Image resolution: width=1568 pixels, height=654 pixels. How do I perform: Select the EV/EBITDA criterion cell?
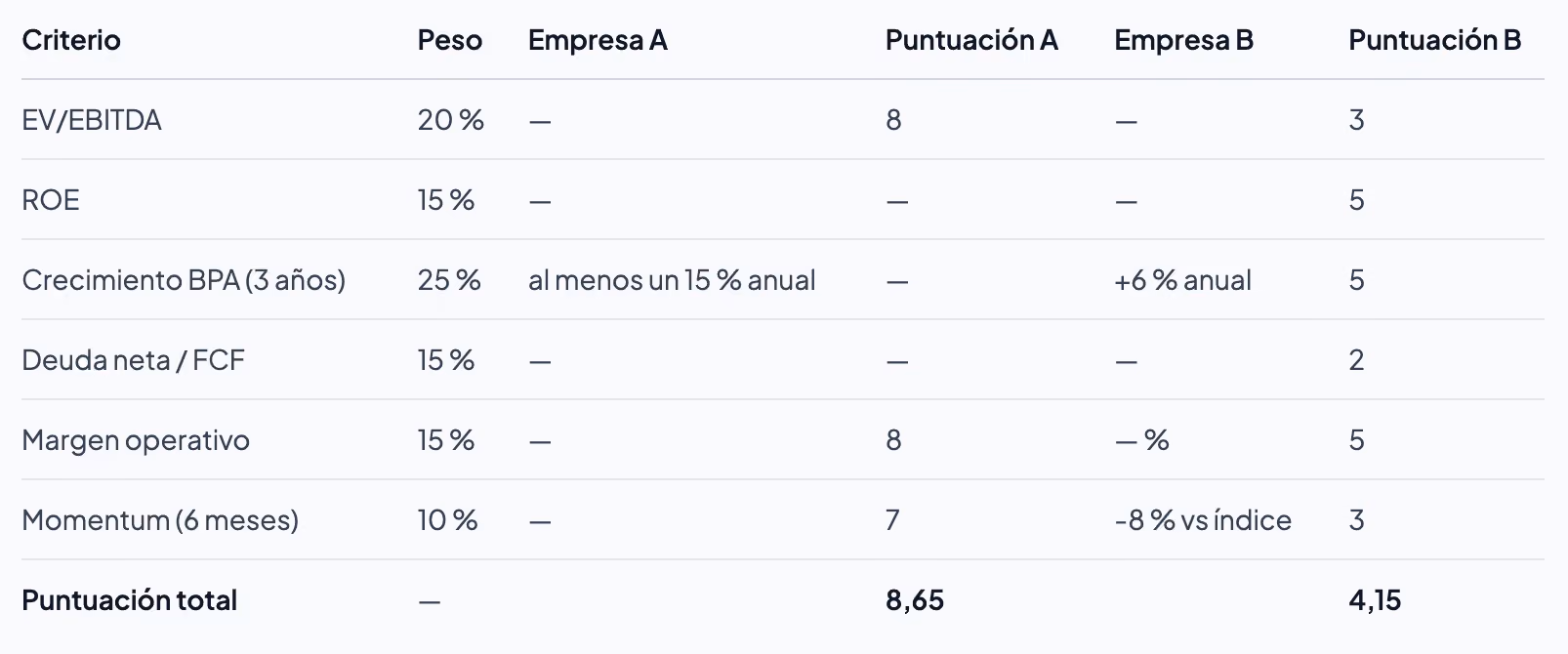(92, 120)
